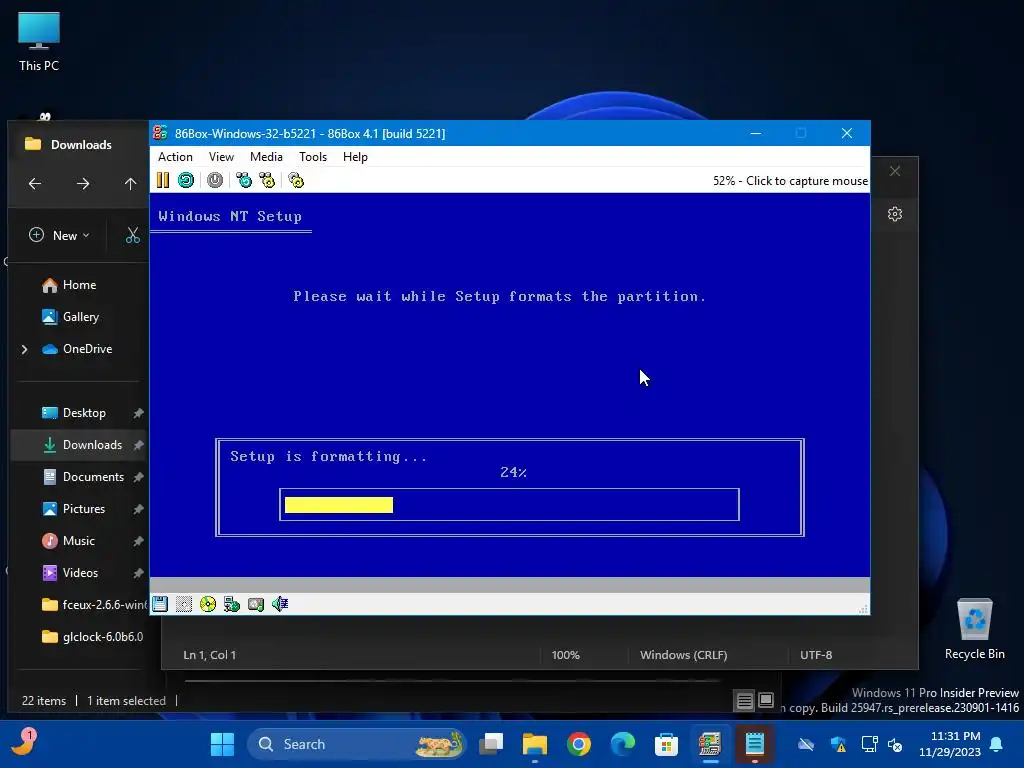Screen dimensions: 1024x768
Task: Click the 100% zoom level in Notepad
Action: point(566,654)
